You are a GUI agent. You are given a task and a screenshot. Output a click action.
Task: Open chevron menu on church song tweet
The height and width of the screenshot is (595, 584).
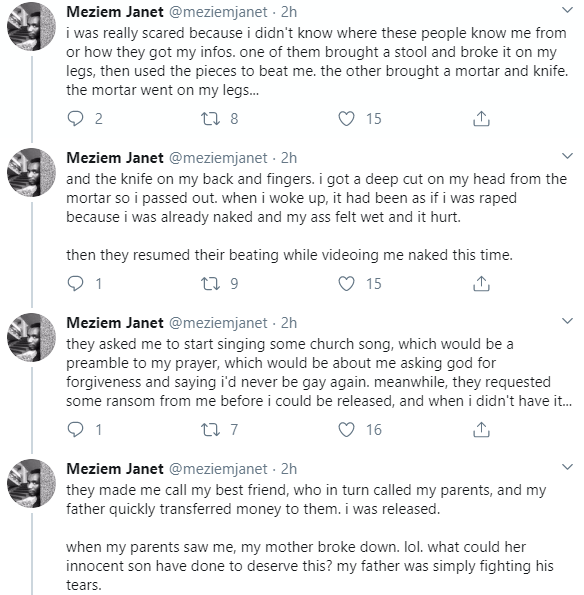(567, 321)
